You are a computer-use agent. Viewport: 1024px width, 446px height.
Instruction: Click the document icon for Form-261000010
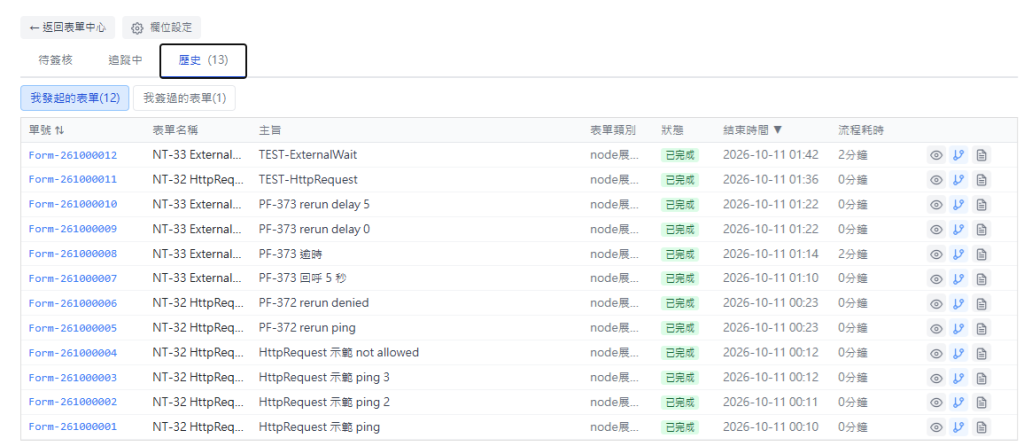coord(981,204)
